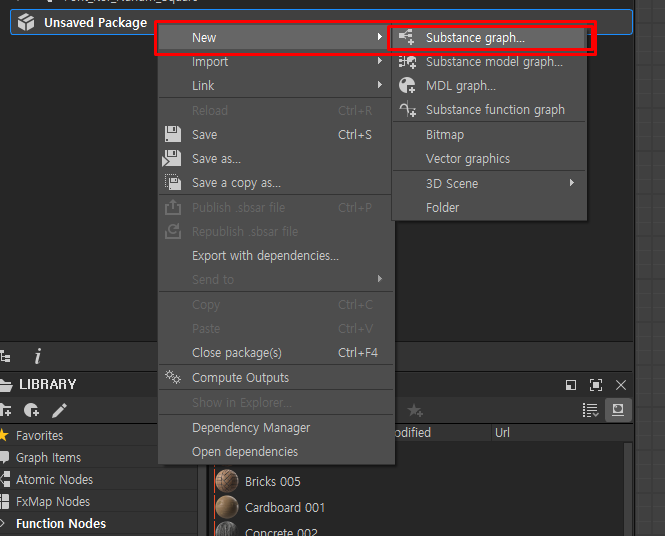Select Bitmap in the New submenu
This screenshot has width=665, height=536.
tap(489, 135)
